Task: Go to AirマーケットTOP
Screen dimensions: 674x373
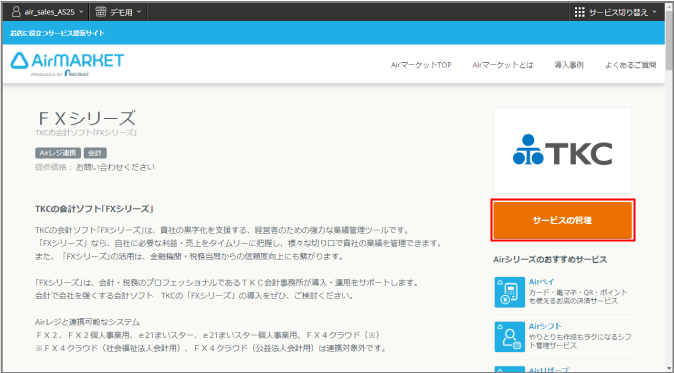Action: tap(421, 65)
